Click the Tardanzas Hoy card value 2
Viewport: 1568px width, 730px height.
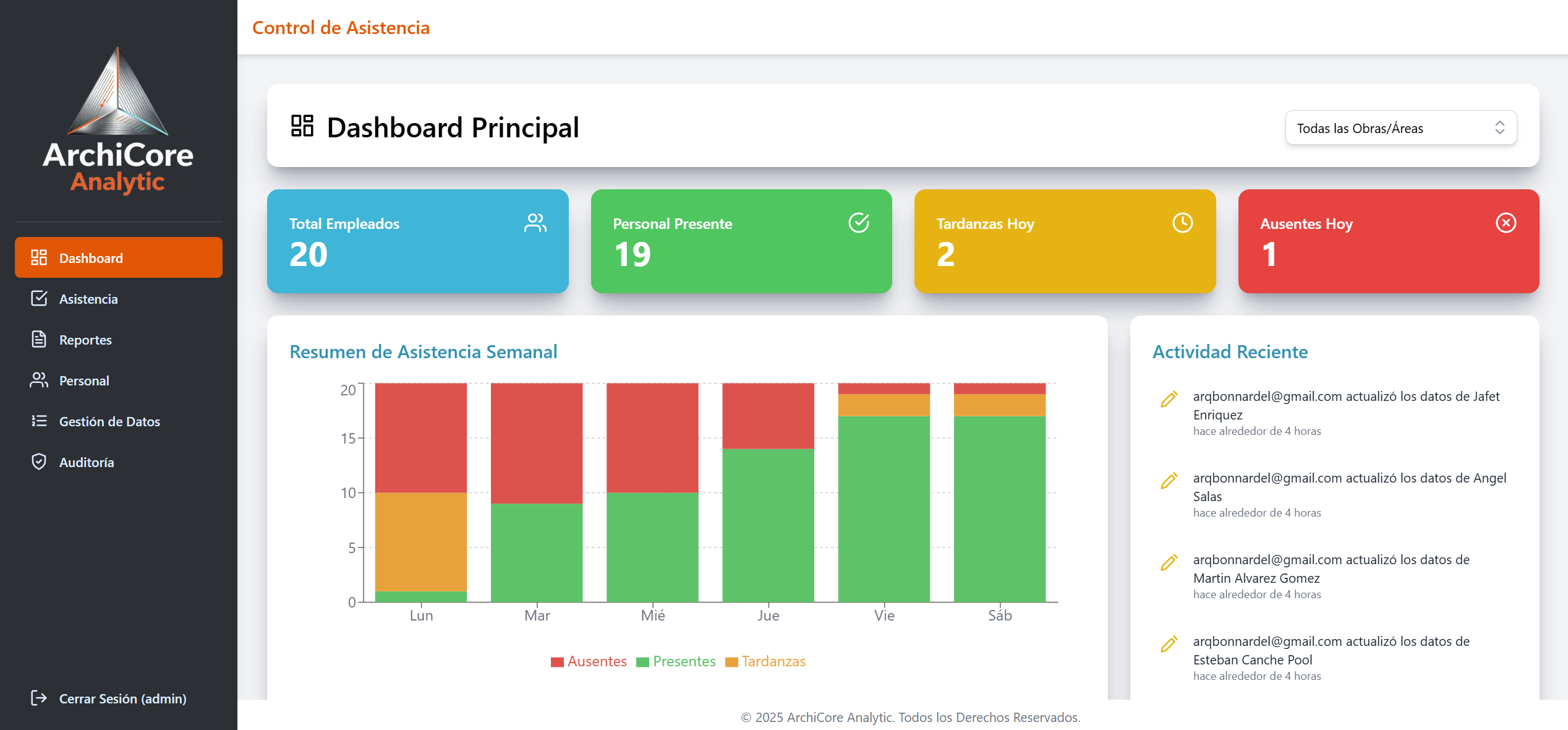coord(945,254)
